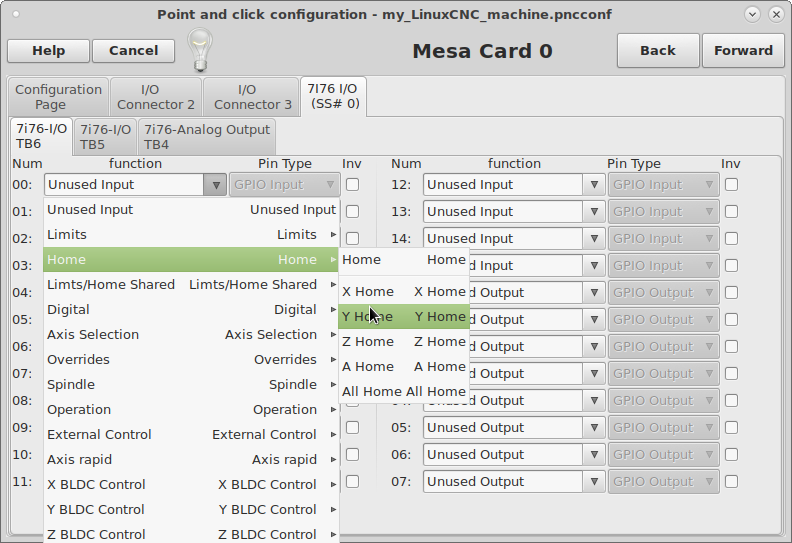
Task: Expand the External Control menu entry
Action: tap(191, 434)
